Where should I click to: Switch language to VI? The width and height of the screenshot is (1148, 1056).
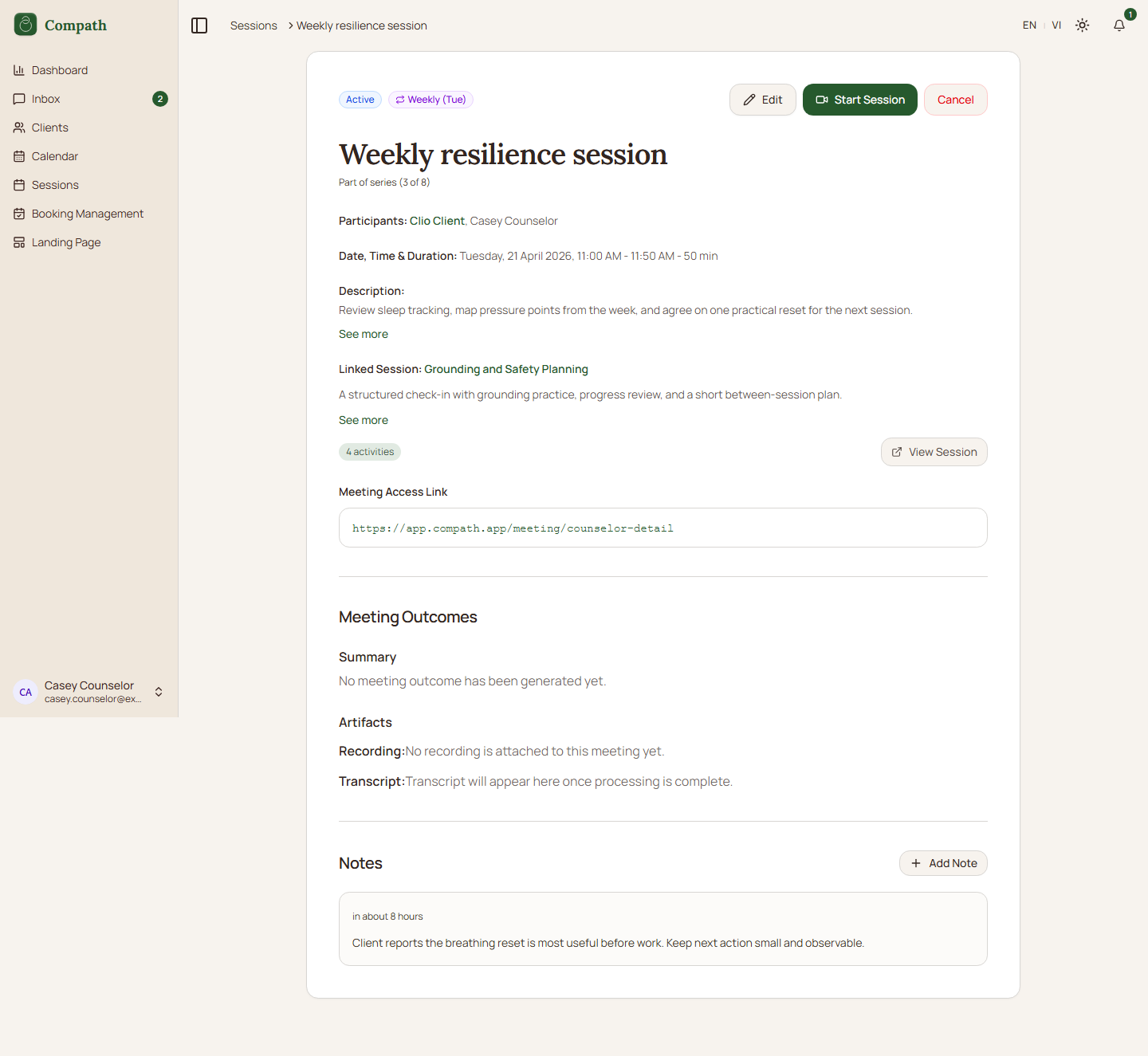click(x=1056, y=26)
